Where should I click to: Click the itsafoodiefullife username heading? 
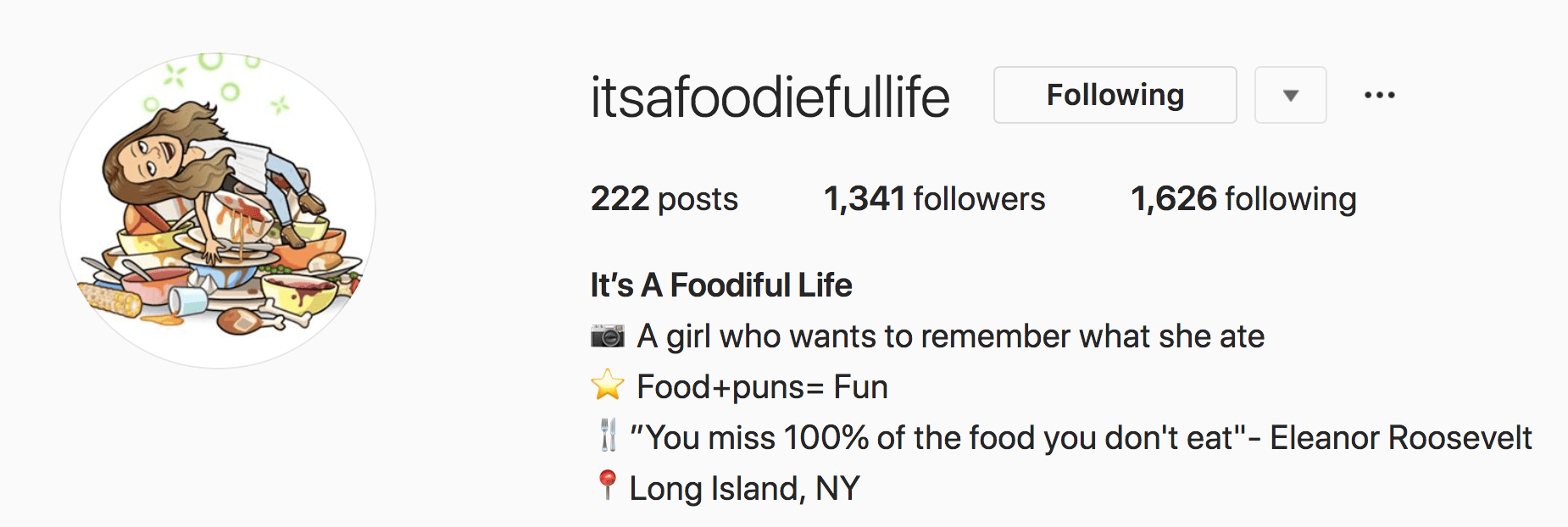tap(770, 97)
